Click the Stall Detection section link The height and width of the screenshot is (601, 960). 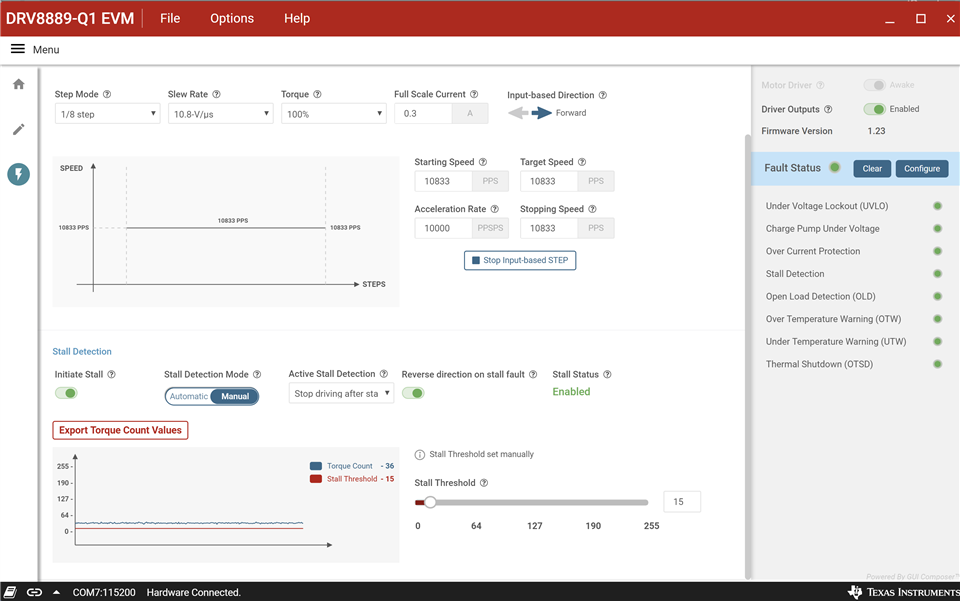(82, 351)
